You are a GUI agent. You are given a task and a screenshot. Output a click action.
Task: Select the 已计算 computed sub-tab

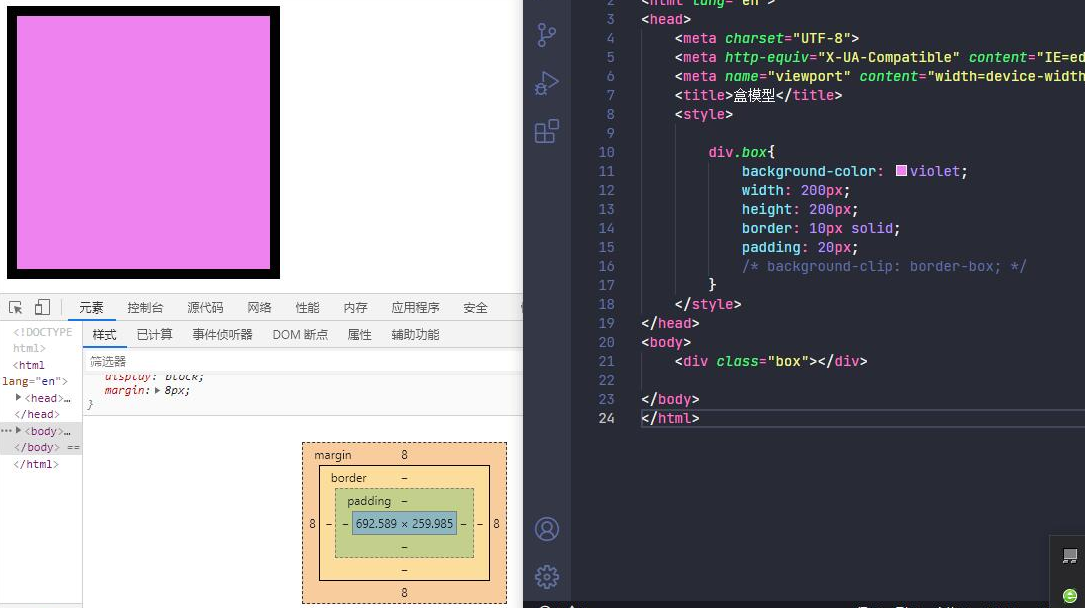[x=154, y=335]
